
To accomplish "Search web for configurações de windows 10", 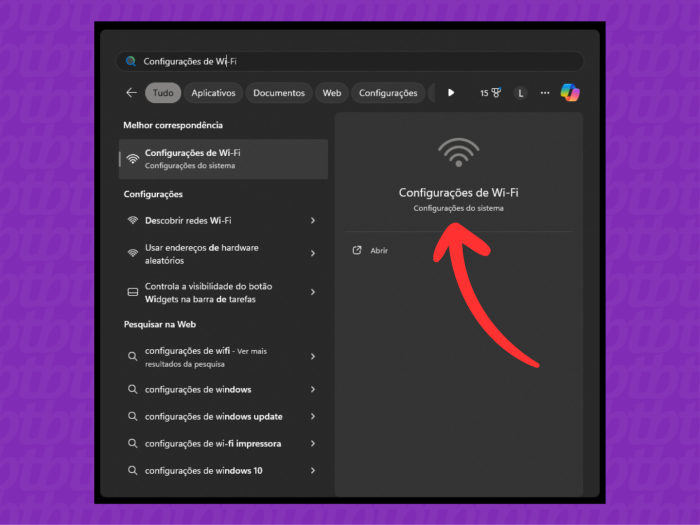I will (223, 471).
